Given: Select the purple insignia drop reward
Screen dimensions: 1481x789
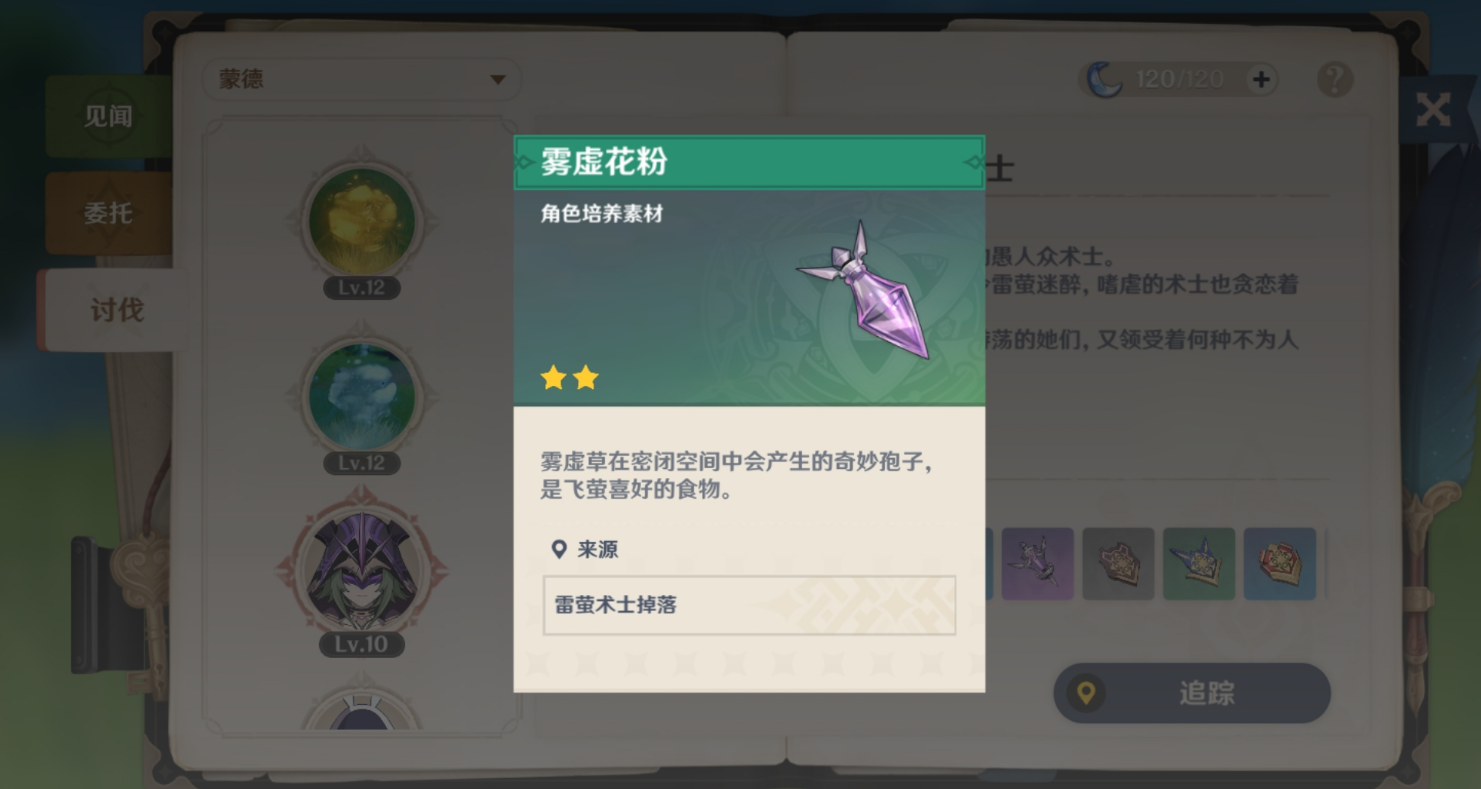Looking at the screenshot, I should (x=1038, y=564).
